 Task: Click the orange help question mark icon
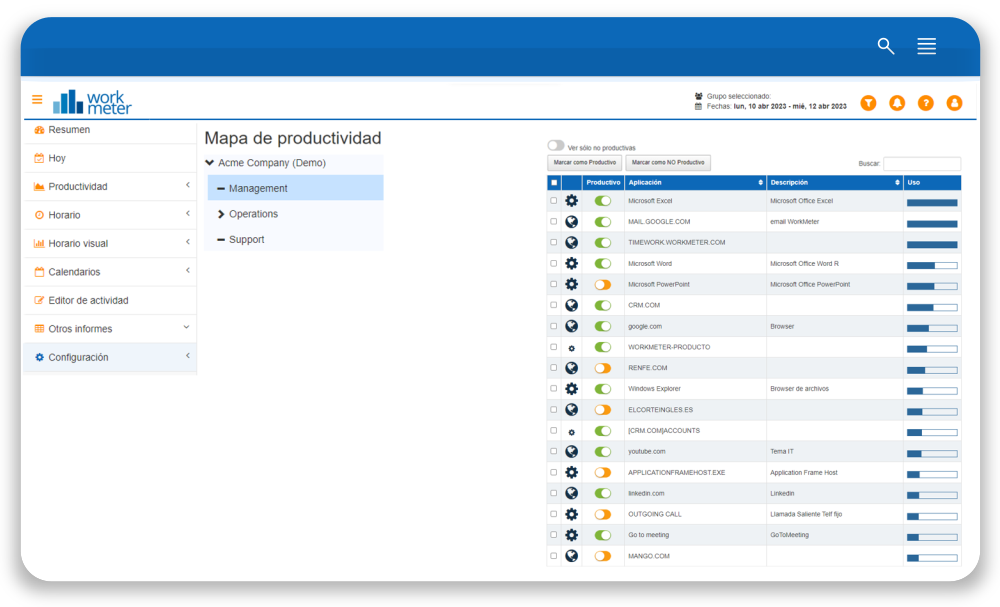pyautogui.click(x=926, y=103)
